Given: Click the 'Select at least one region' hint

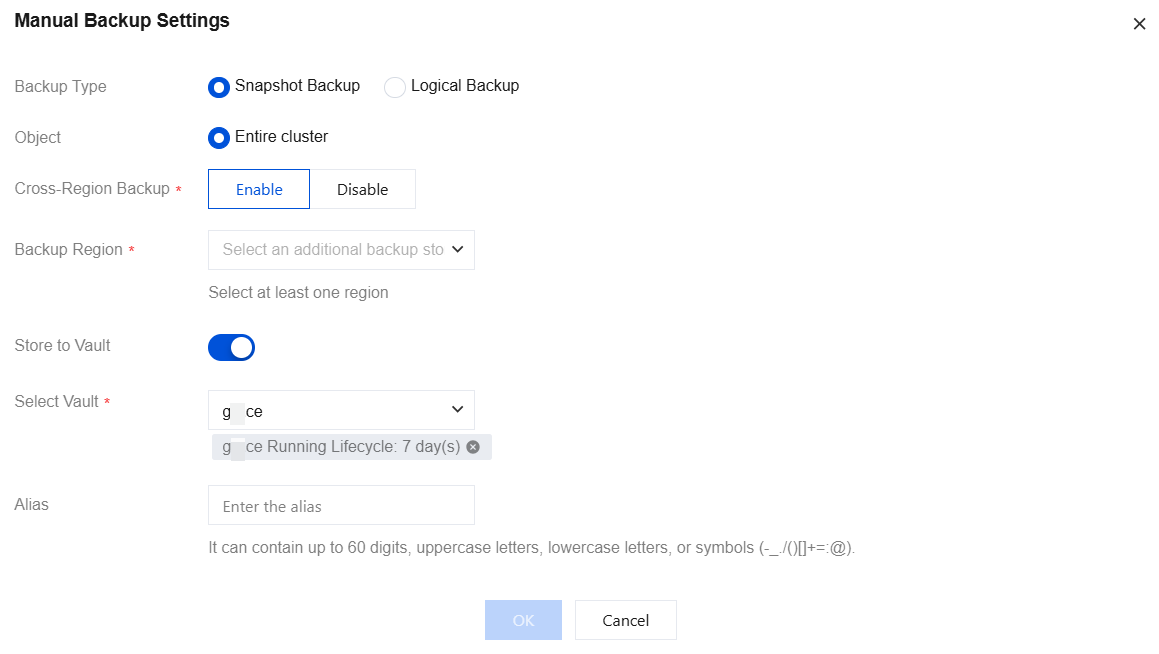Looking at the screenshot, I should 298,293.
